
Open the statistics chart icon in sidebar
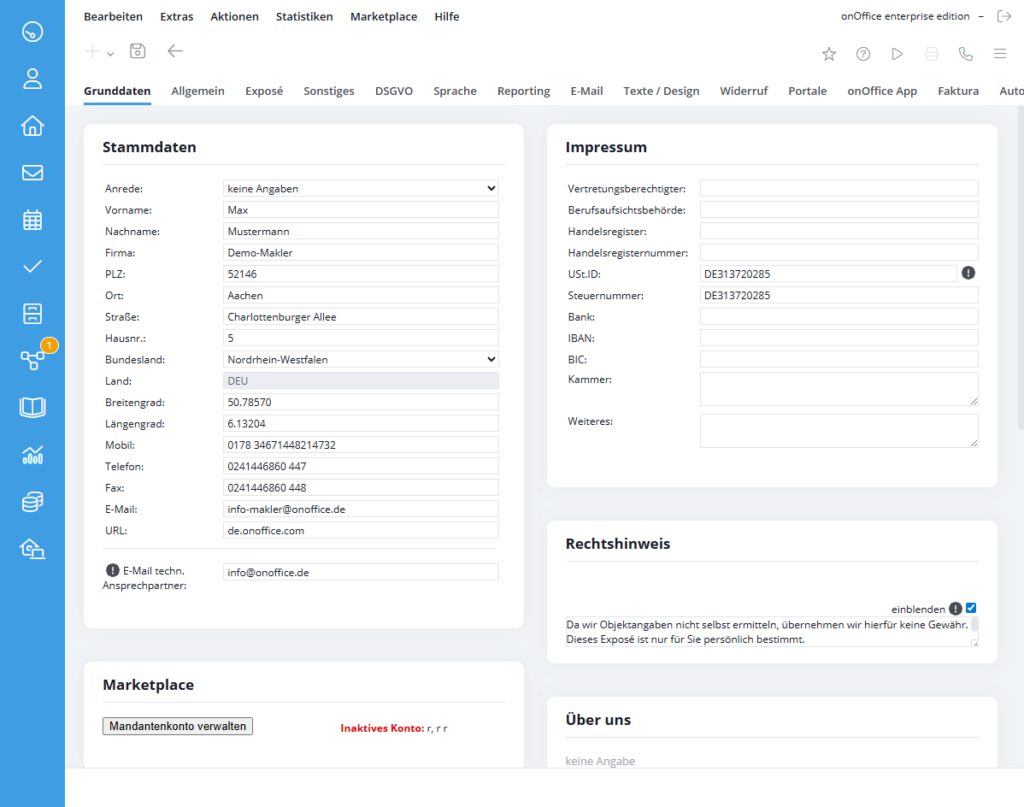point(32,455)
